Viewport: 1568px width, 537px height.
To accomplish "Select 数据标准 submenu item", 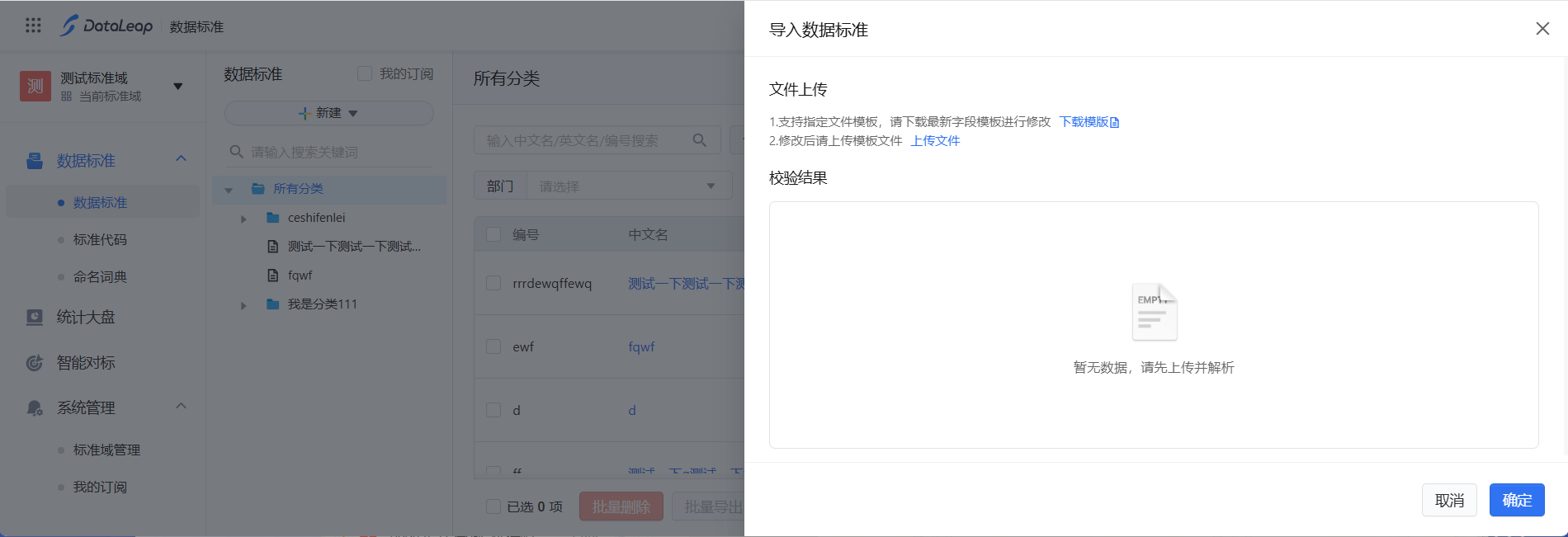I will click(x=101, y=202).
